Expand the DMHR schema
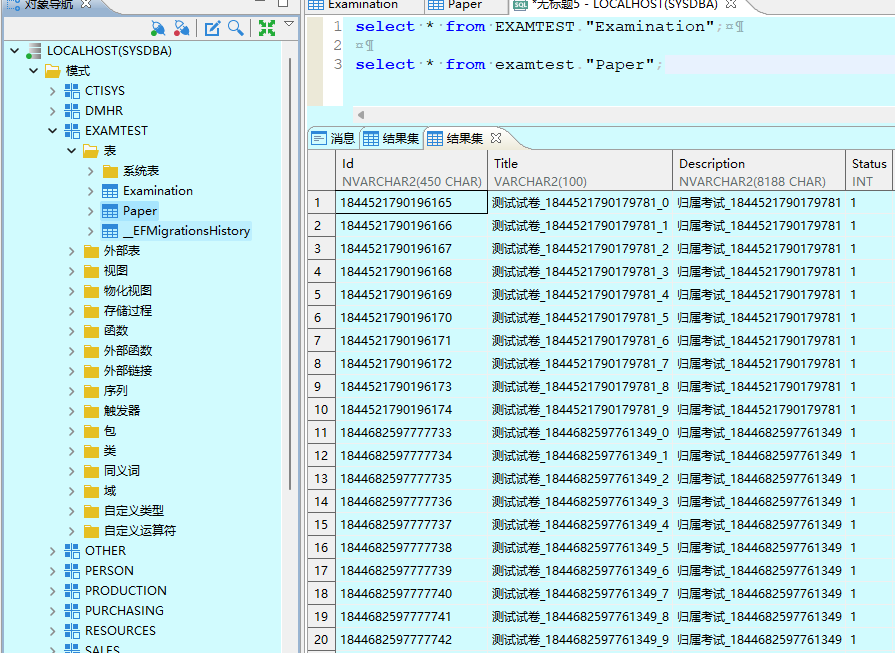The width and height of the screenshot is (895, 653). coord(53,111)
